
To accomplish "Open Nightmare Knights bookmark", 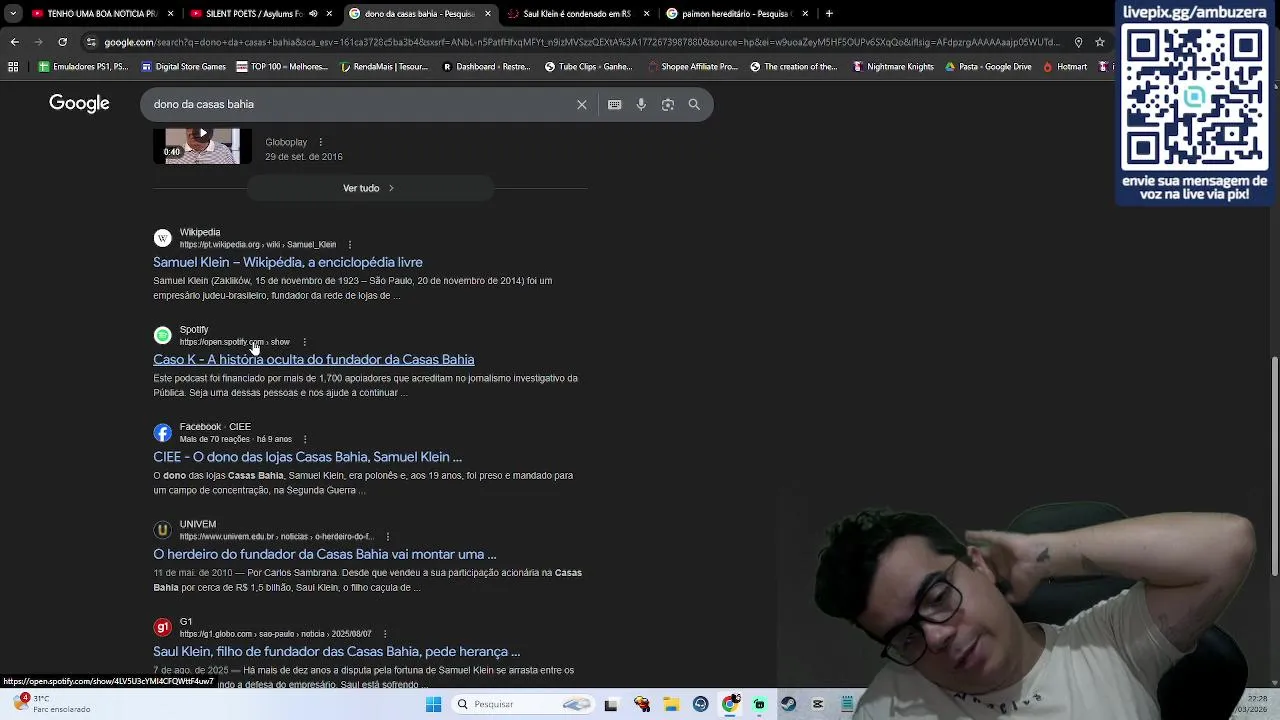I will (893, 67).
